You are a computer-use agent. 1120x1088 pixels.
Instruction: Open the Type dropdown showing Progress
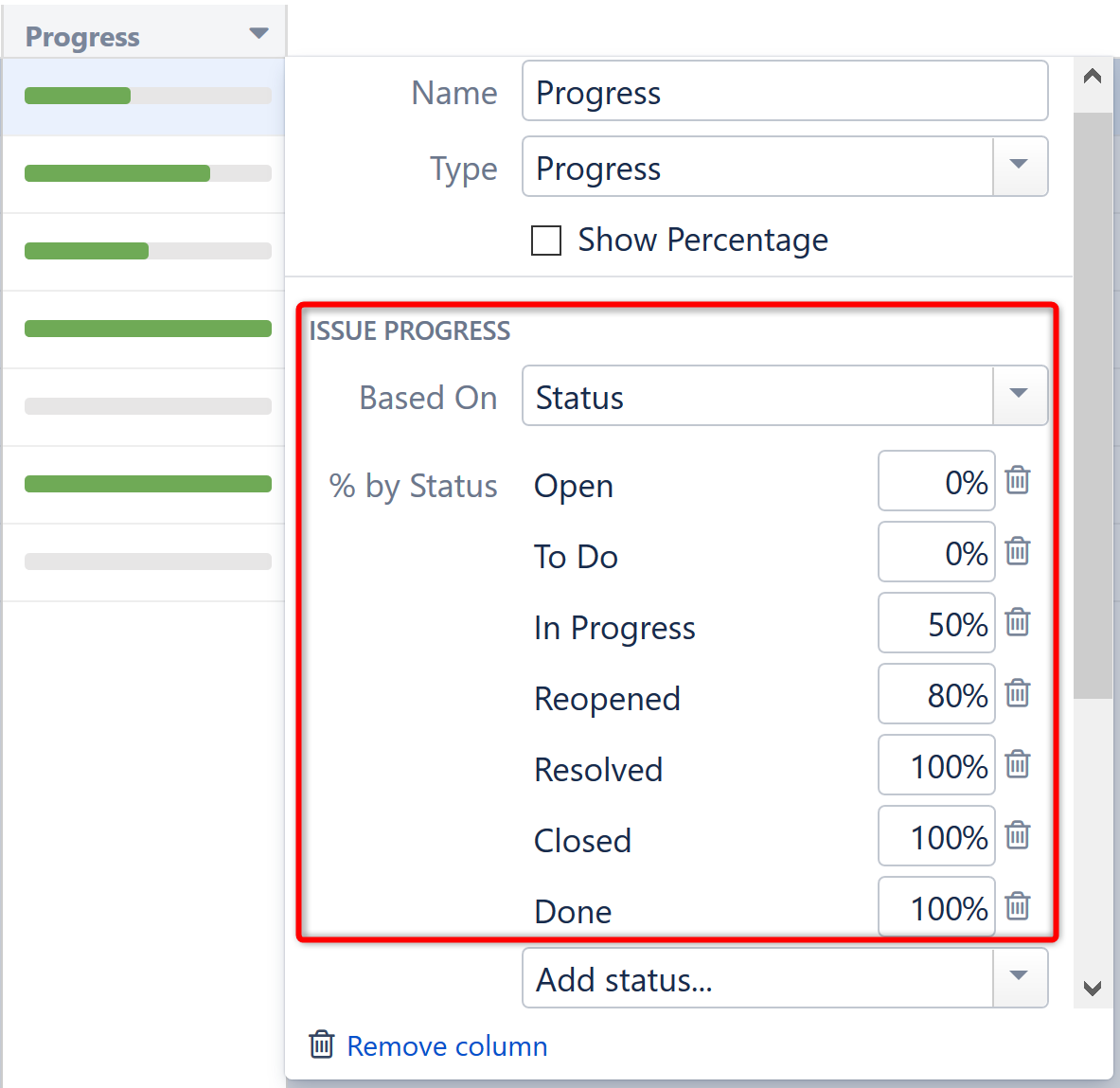point(1020,167)
